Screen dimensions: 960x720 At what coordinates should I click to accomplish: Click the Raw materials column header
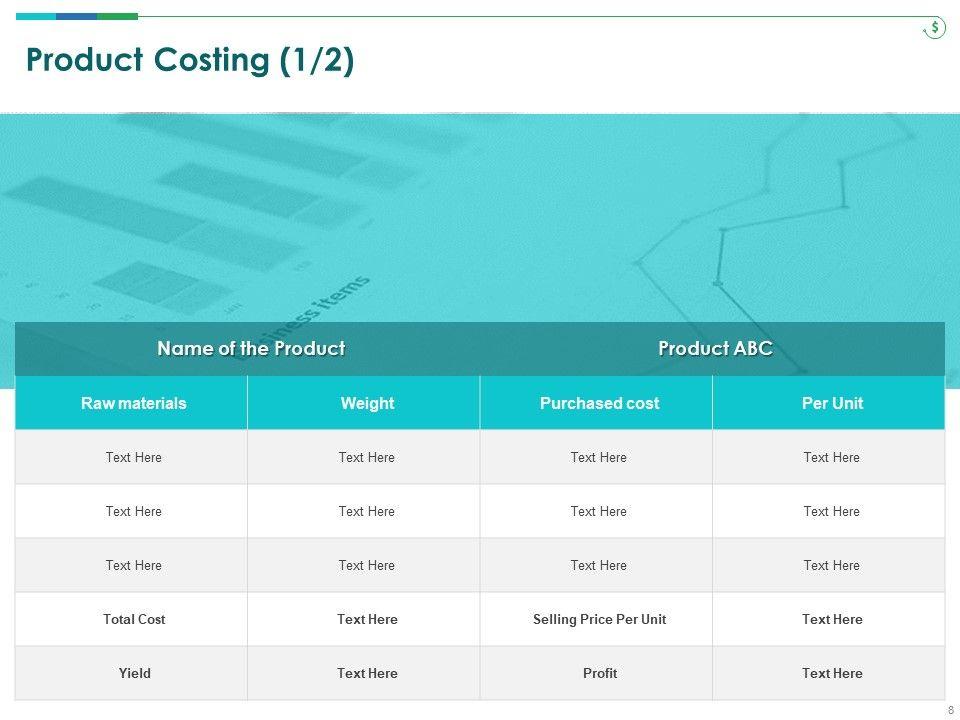(134, 404)
